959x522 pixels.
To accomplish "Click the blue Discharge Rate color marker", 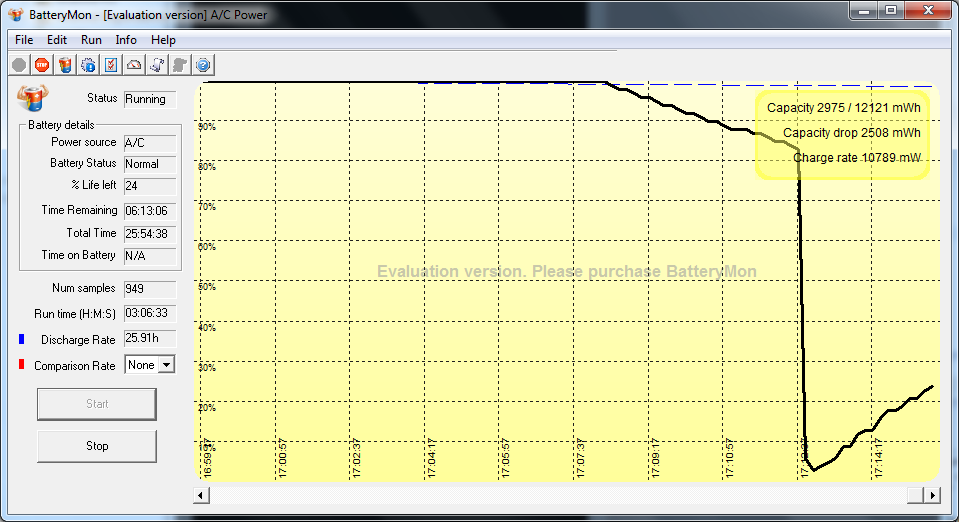I will coord(21,339).
